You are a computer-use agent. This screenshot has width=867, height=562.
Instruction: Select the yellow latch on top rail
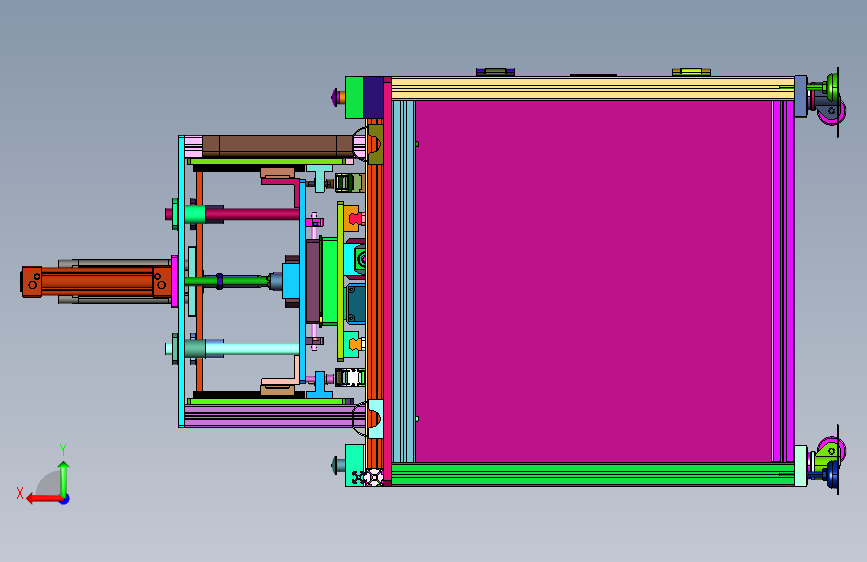pyautogui.click(x=691, y=72)
